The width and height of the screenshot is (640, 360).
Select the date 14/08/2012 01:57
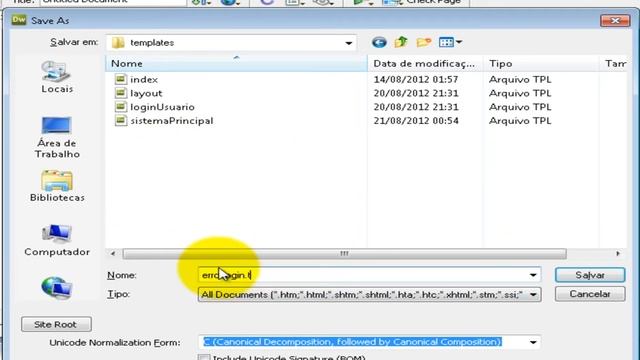[416, 79]
